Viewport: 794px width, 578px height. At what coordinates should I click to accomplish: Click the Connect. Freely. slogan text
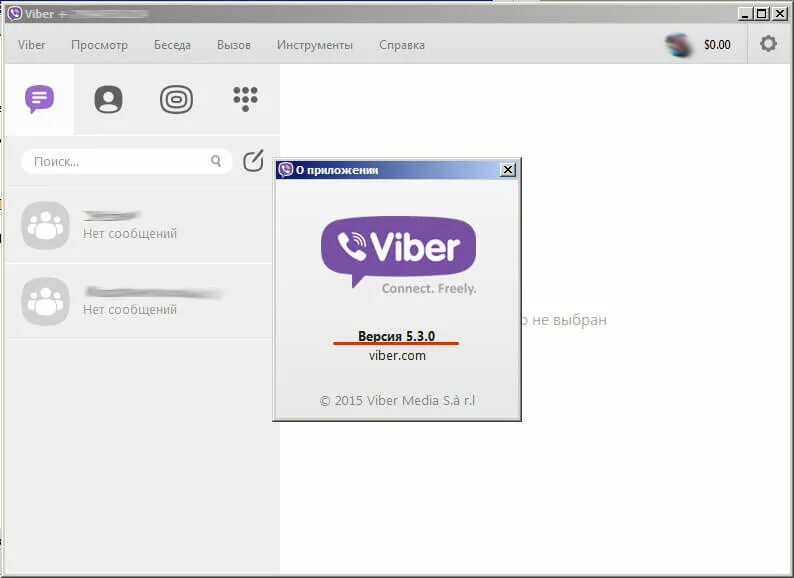(x=429, y=289)
